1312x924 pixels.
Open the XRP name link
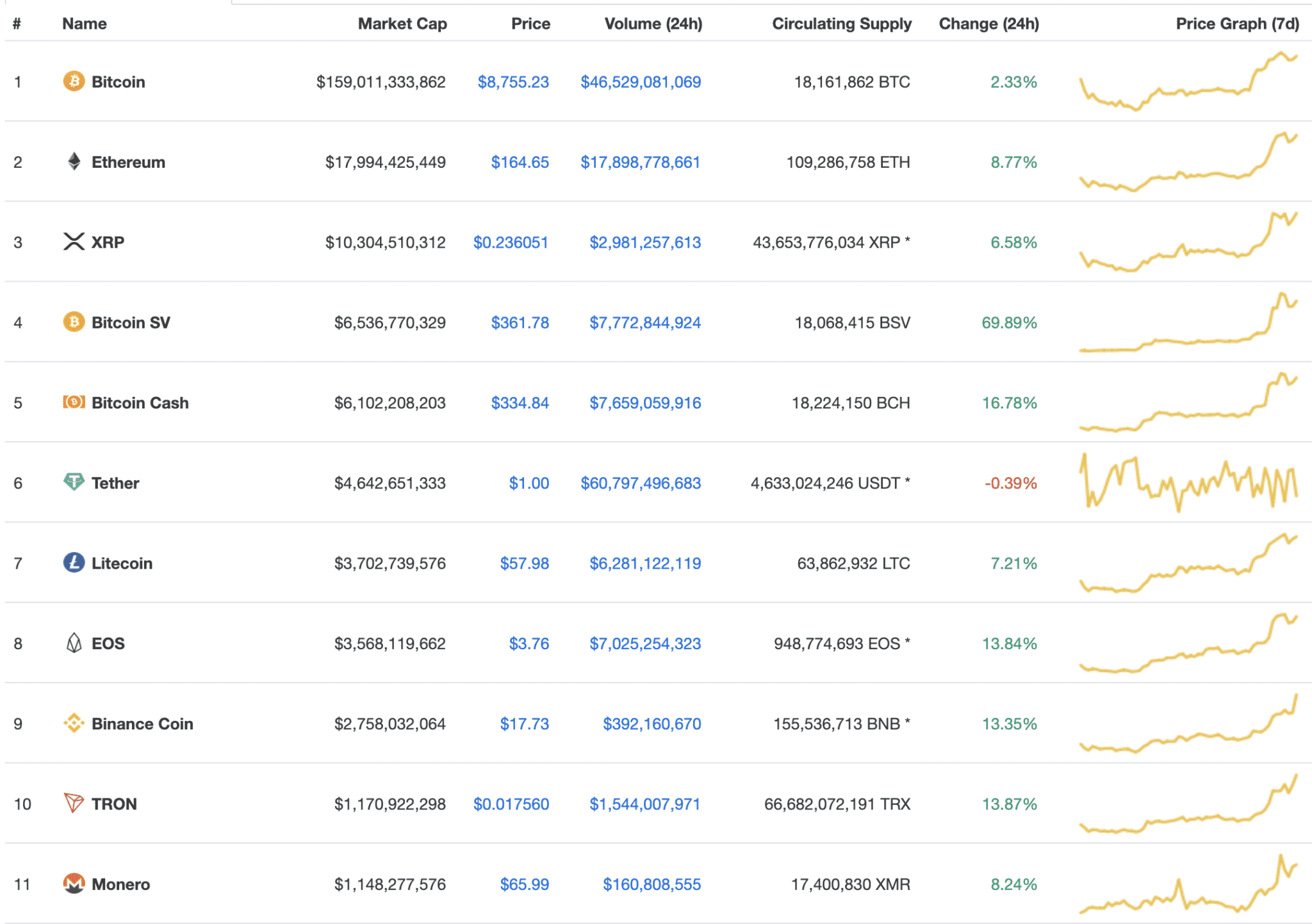(x=108, y=242)
